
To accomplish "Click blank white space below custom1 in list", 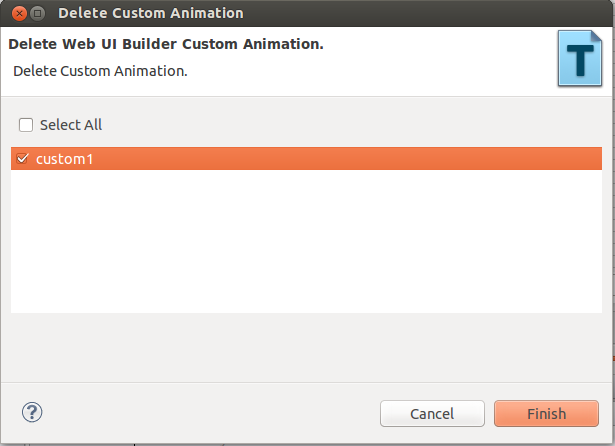I will coord(300,240).
